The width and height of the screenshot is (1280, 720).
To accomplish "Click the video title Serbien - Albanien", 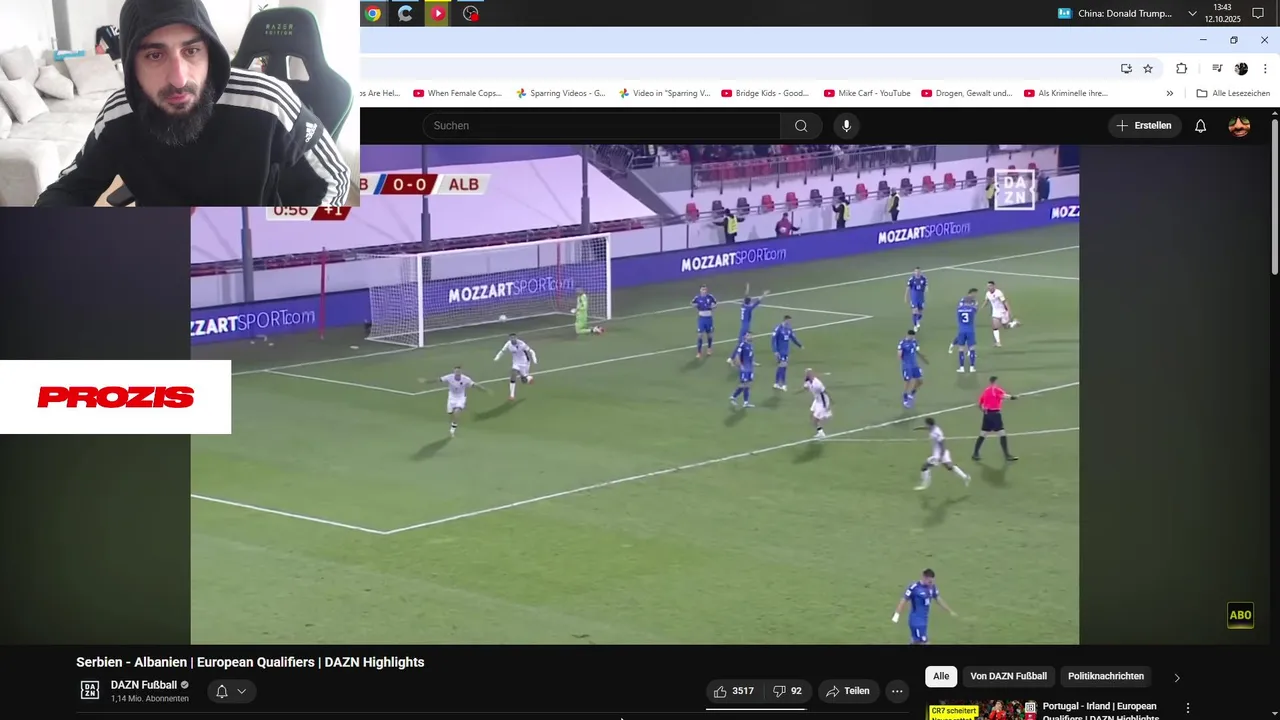I will point(250,662).
